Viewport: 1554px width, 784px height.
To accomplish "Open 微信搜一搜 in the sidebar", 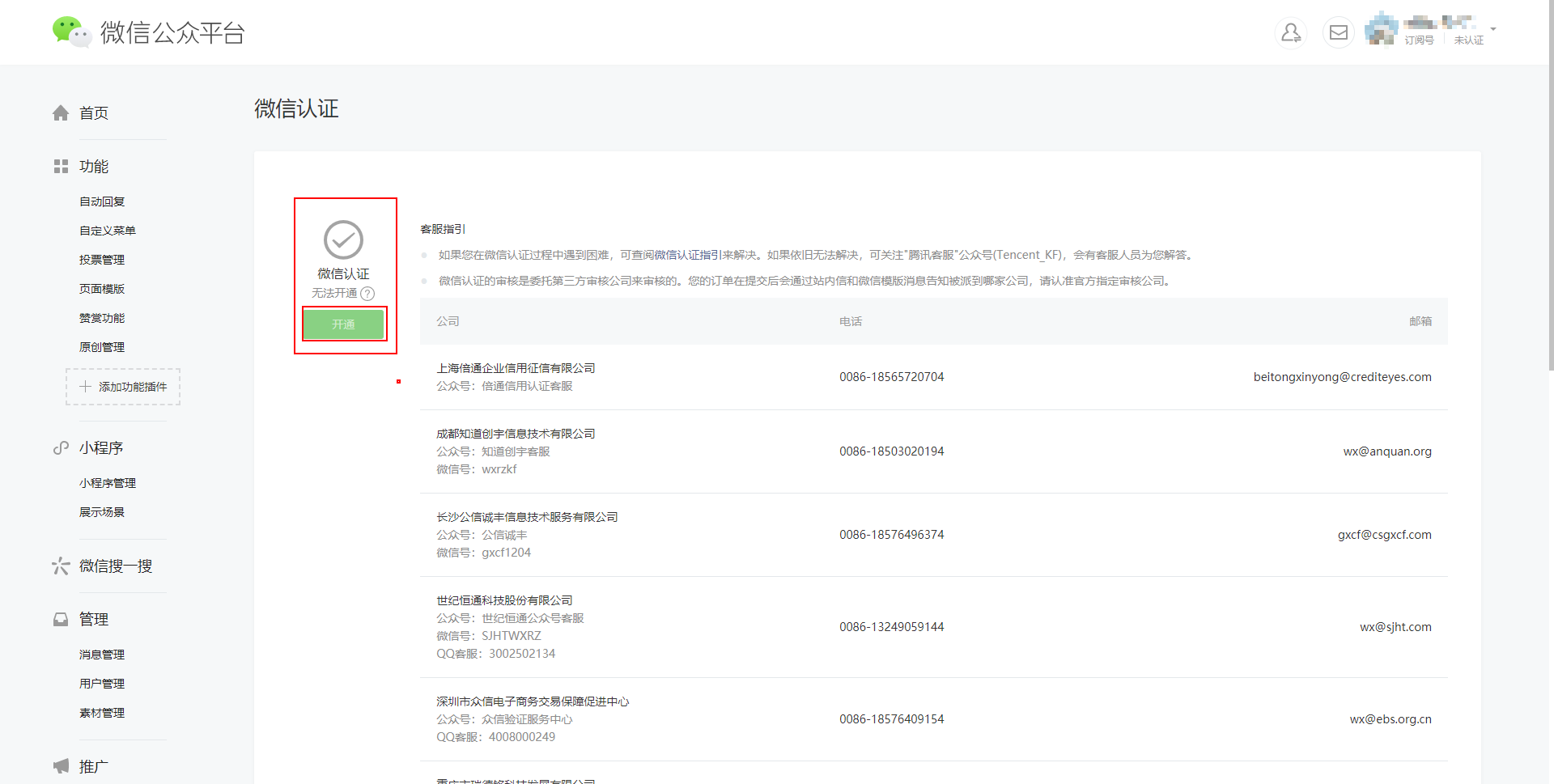I will click(116, 566).
